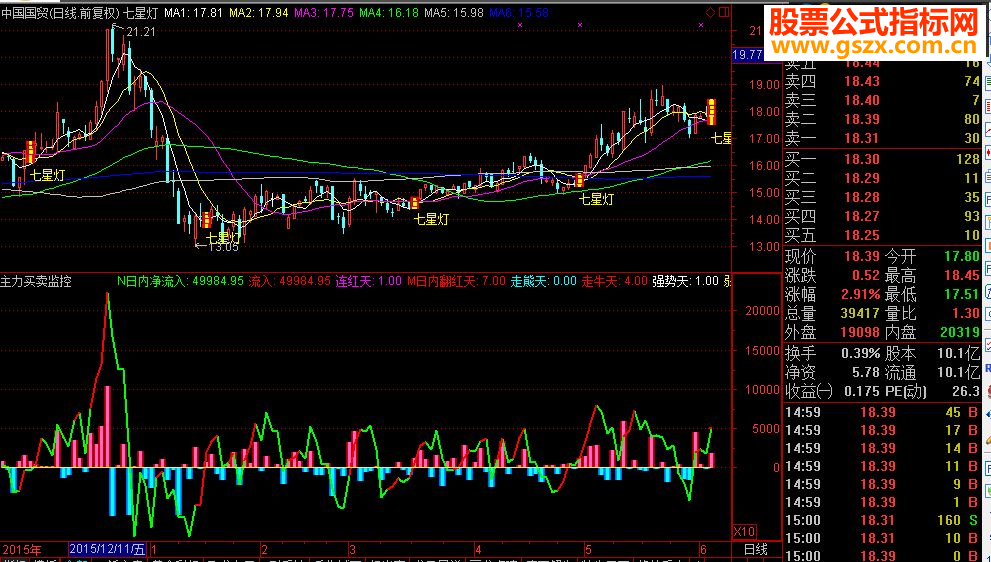Screen dimensions: 991x562
Task: Click the 21.21 high price label
Action: click(x=140, y=32)
